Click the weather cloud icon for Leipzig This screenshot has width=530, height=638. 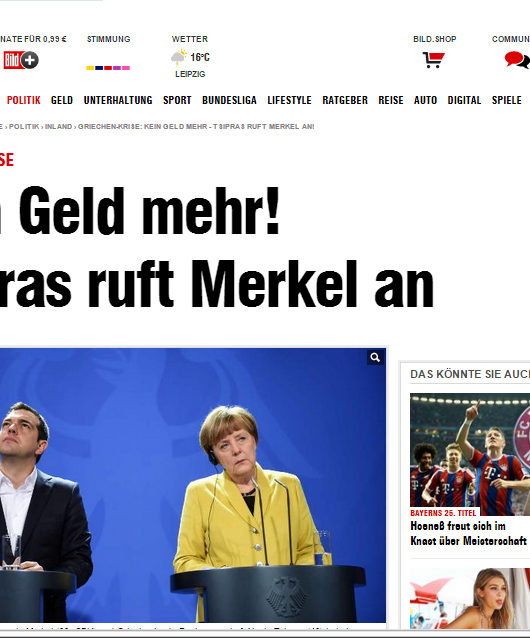[x=178, y=57]
